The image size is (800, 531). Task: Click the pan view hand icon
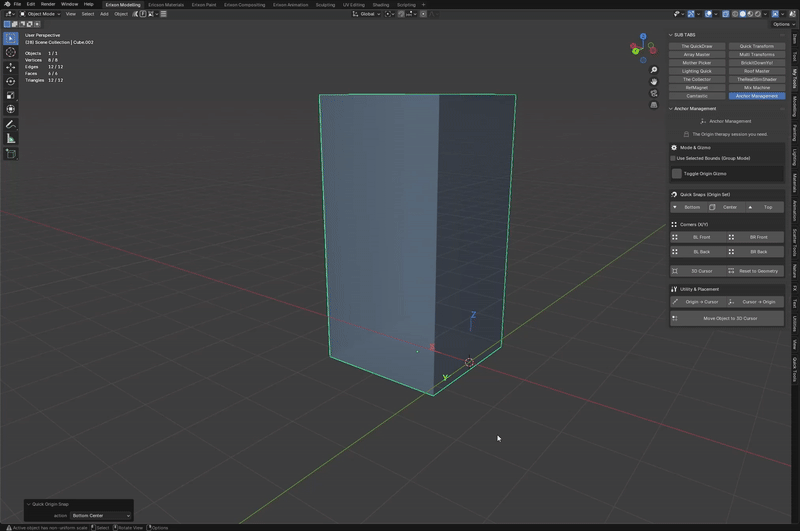point(654,82)
